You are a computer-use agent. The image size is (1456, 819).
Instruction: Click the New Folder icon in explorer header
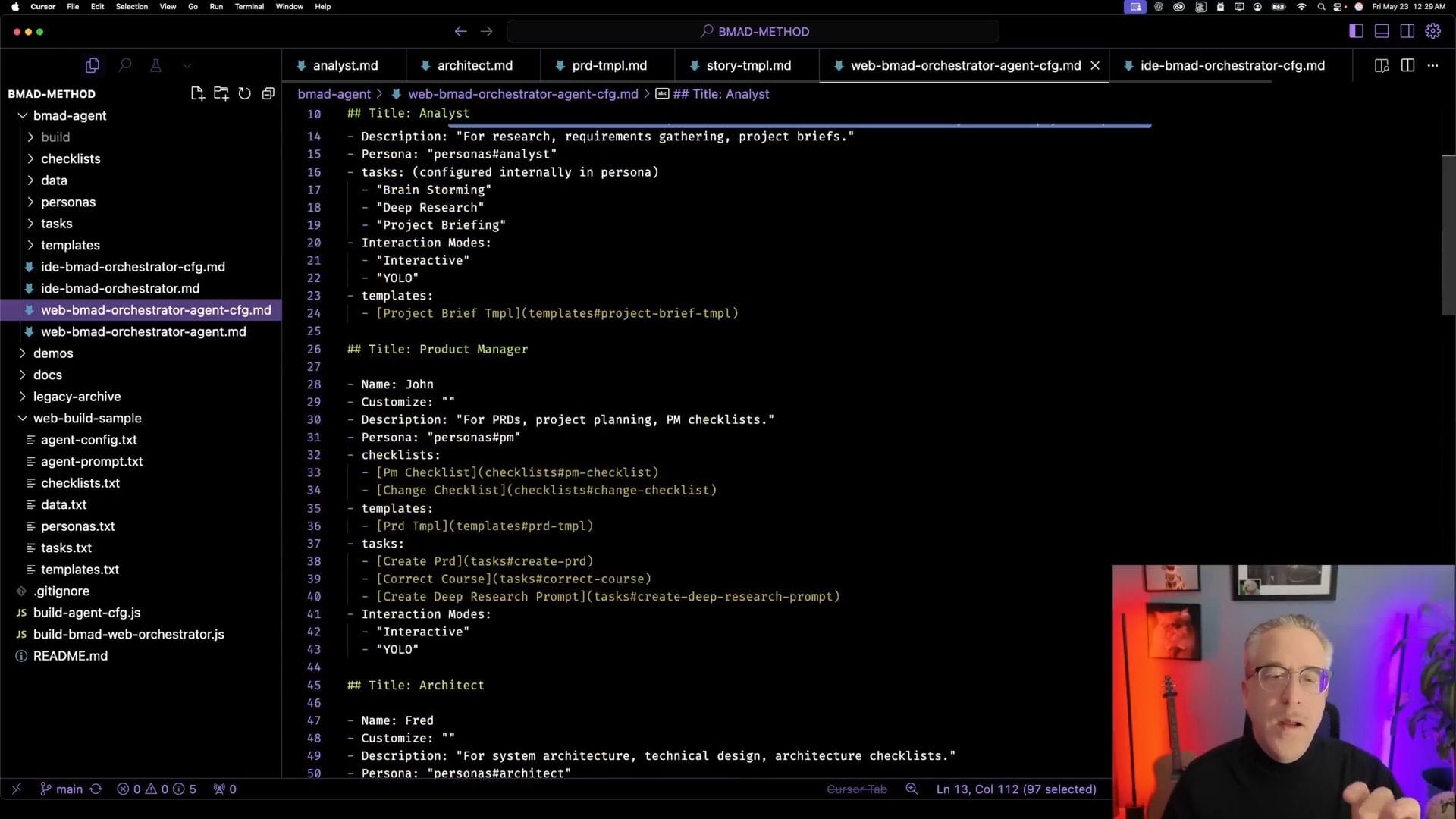tap(221, 93)
